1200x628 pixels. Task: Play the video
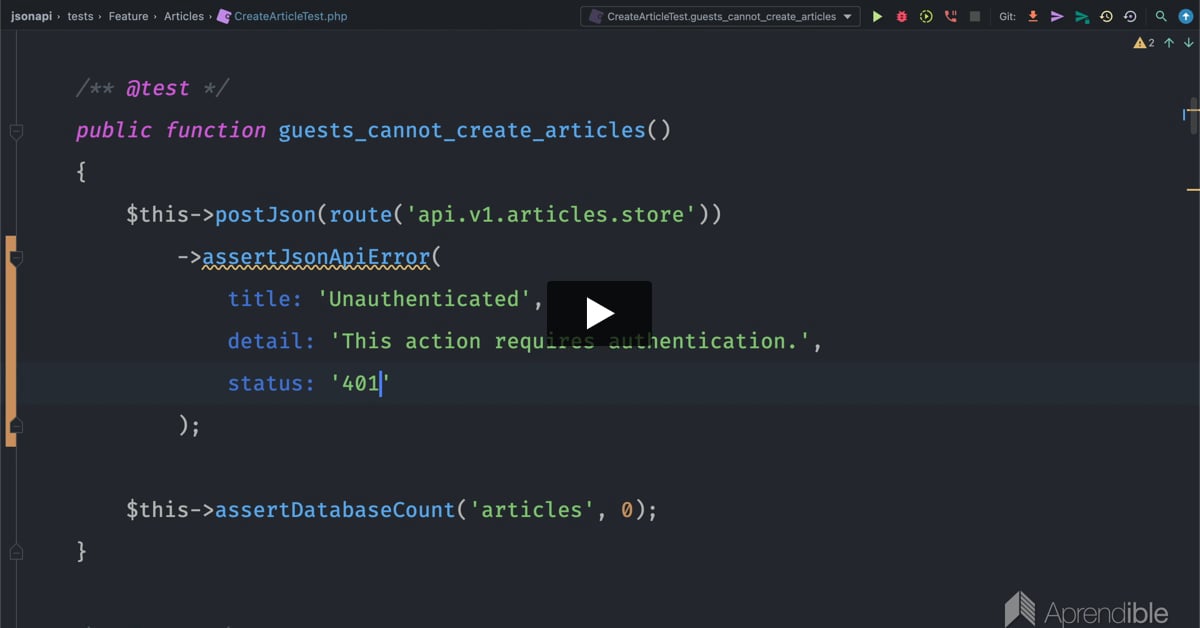[x=599, y=314]
